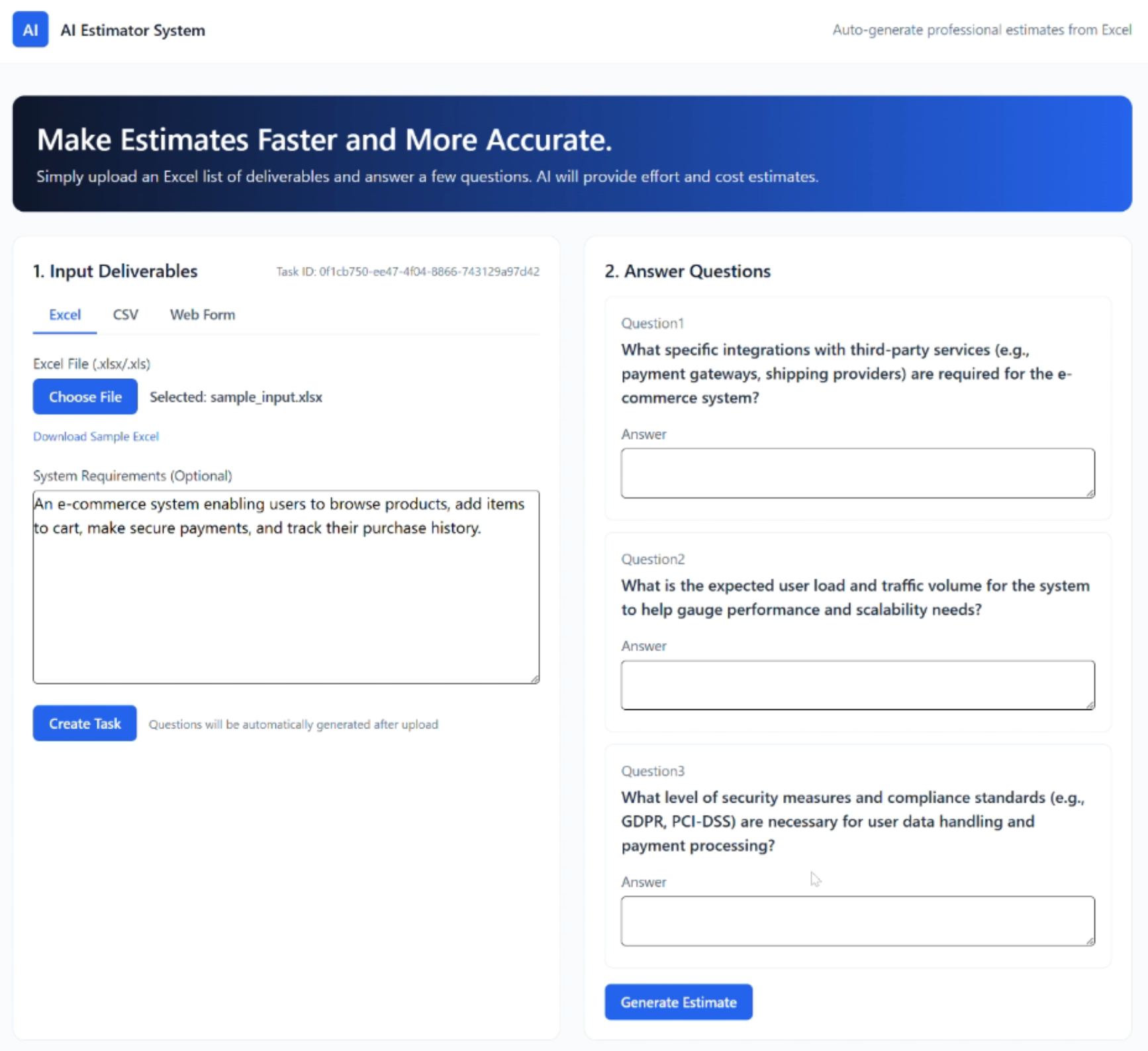Image resolution: width=1148 pixels, height=1051 pixels.
Task: Click the Question3 answer resize handle
Action: pyautogui.click(x=1090, y=941)
